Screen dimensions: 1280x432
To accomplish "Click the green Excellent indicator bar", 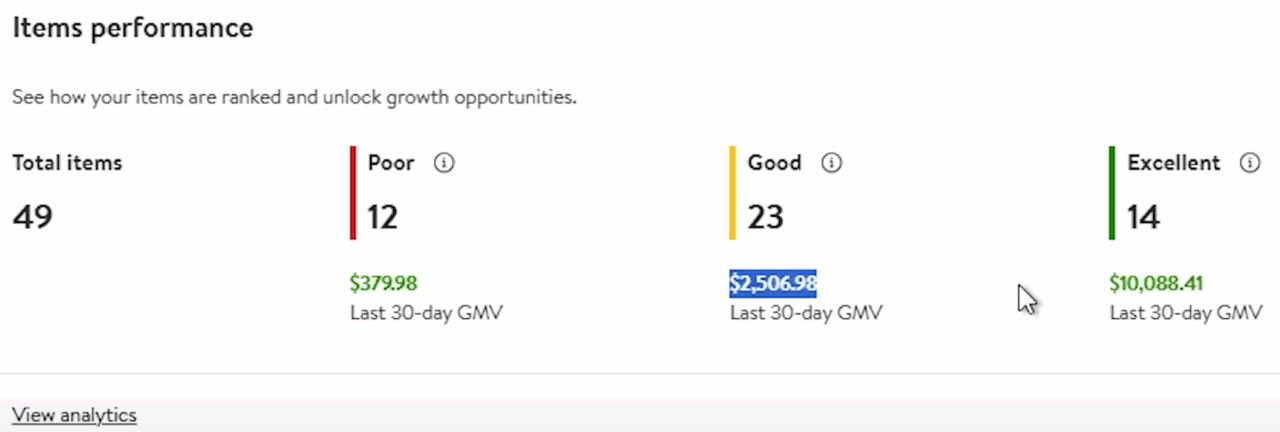I will [x=1112, y=193].
